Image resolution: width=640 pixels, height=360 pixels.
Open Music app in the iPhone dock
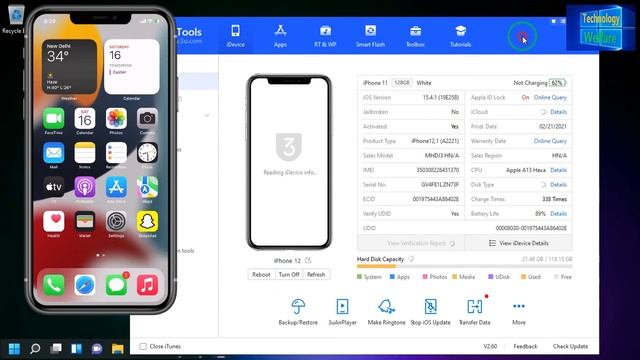point(147,285)
